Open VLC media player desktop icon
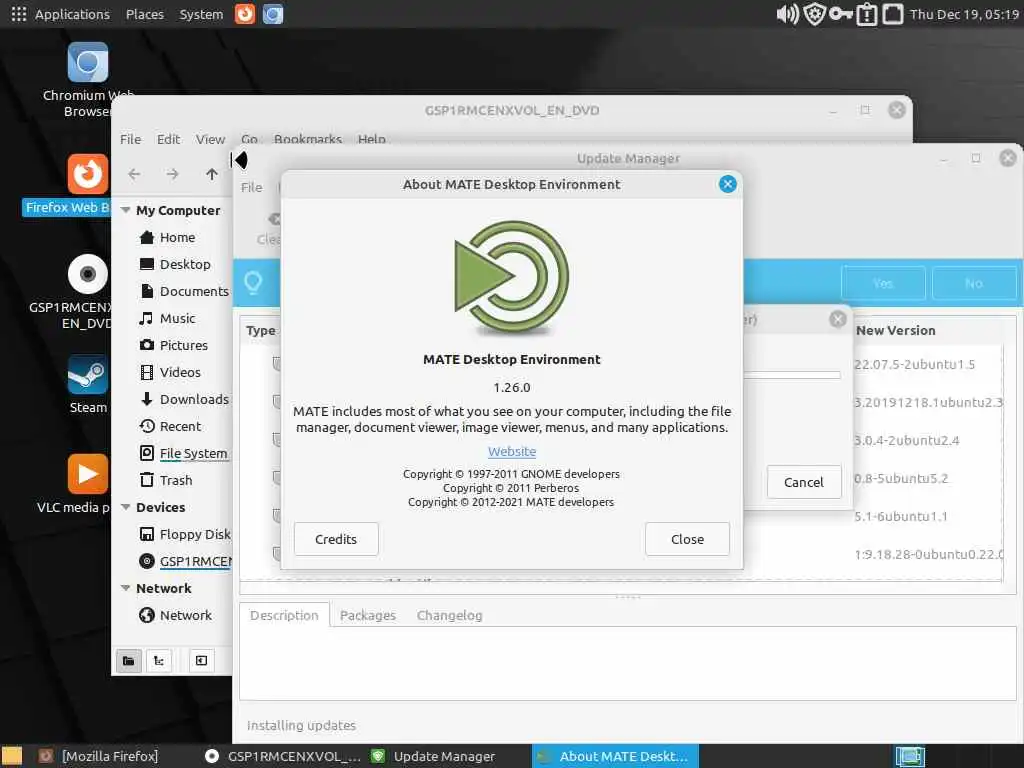 pos(88,474)
